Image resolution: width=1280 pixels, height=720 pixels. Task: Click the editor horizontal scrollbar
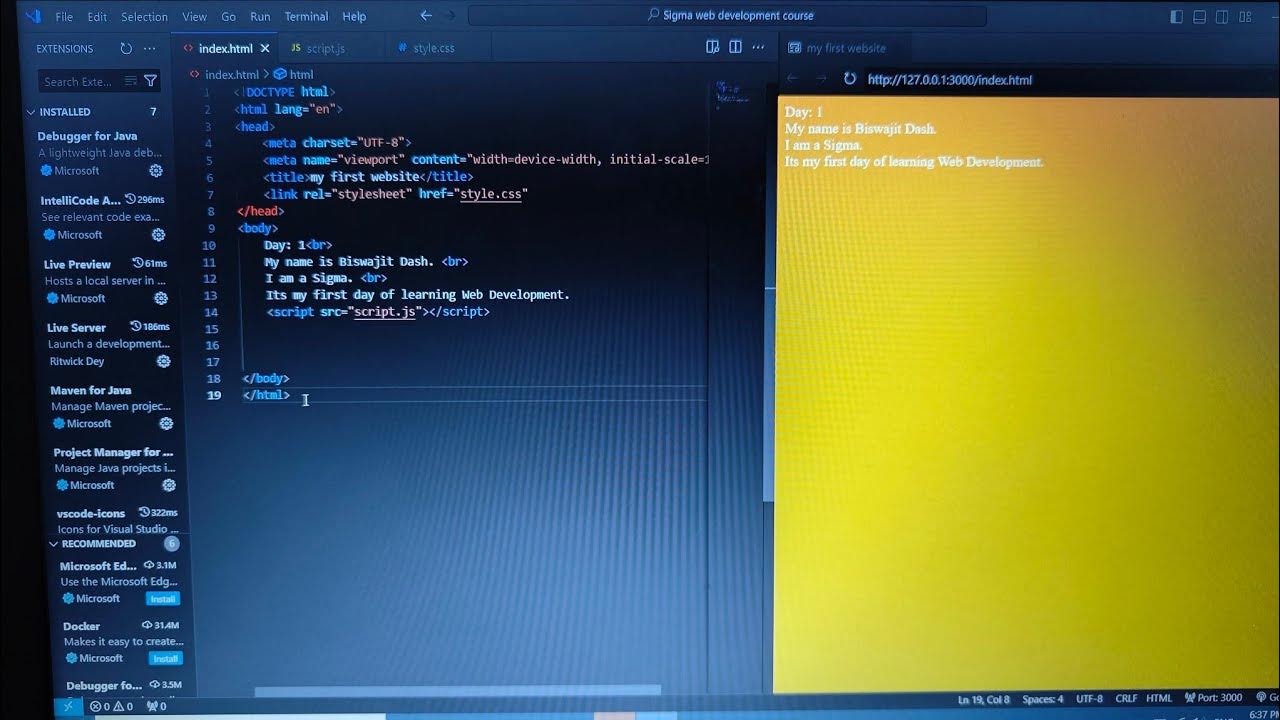pos(458,690)
